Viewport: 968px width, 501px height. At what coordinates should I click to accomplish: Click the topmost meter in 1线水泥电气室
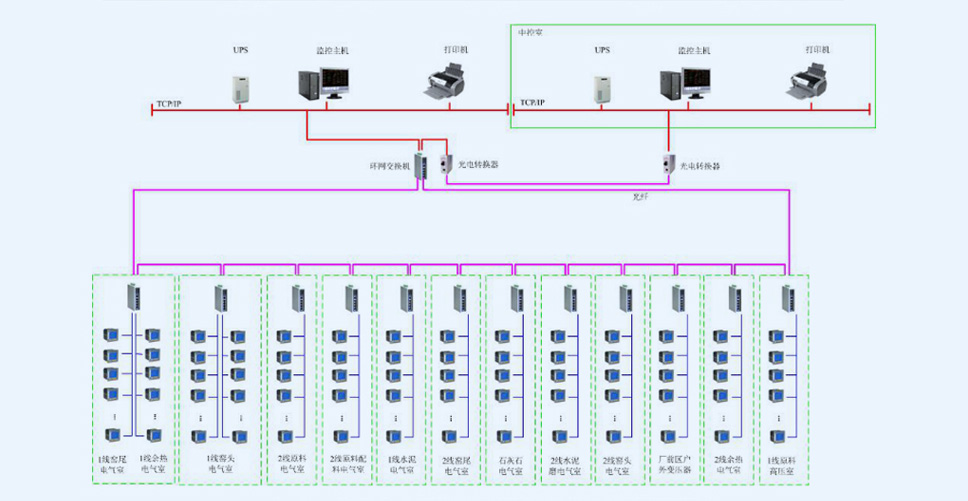[x=393, y=336]
